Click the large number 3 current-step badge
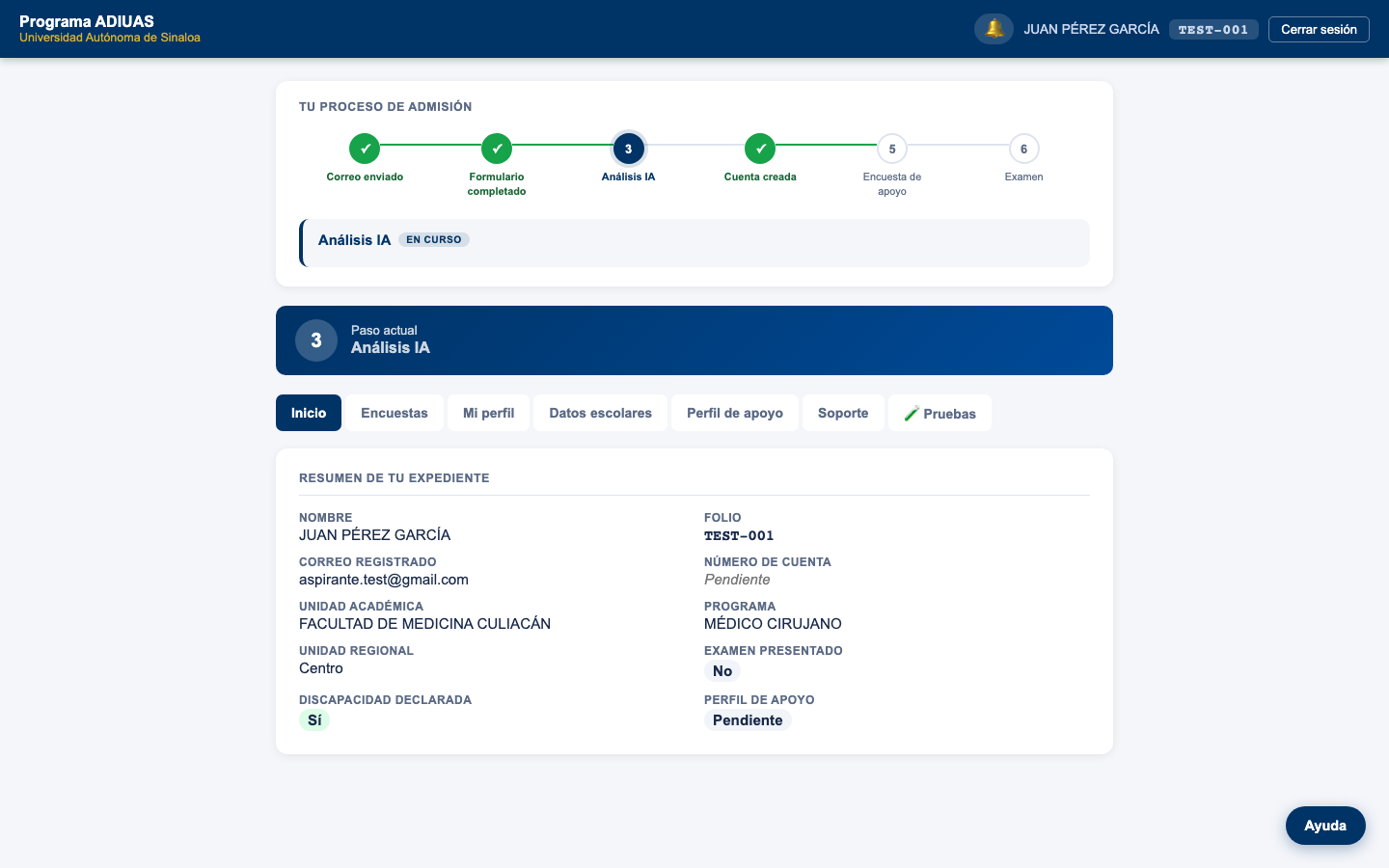This screenshot has height=868, width=1389. 316,340
